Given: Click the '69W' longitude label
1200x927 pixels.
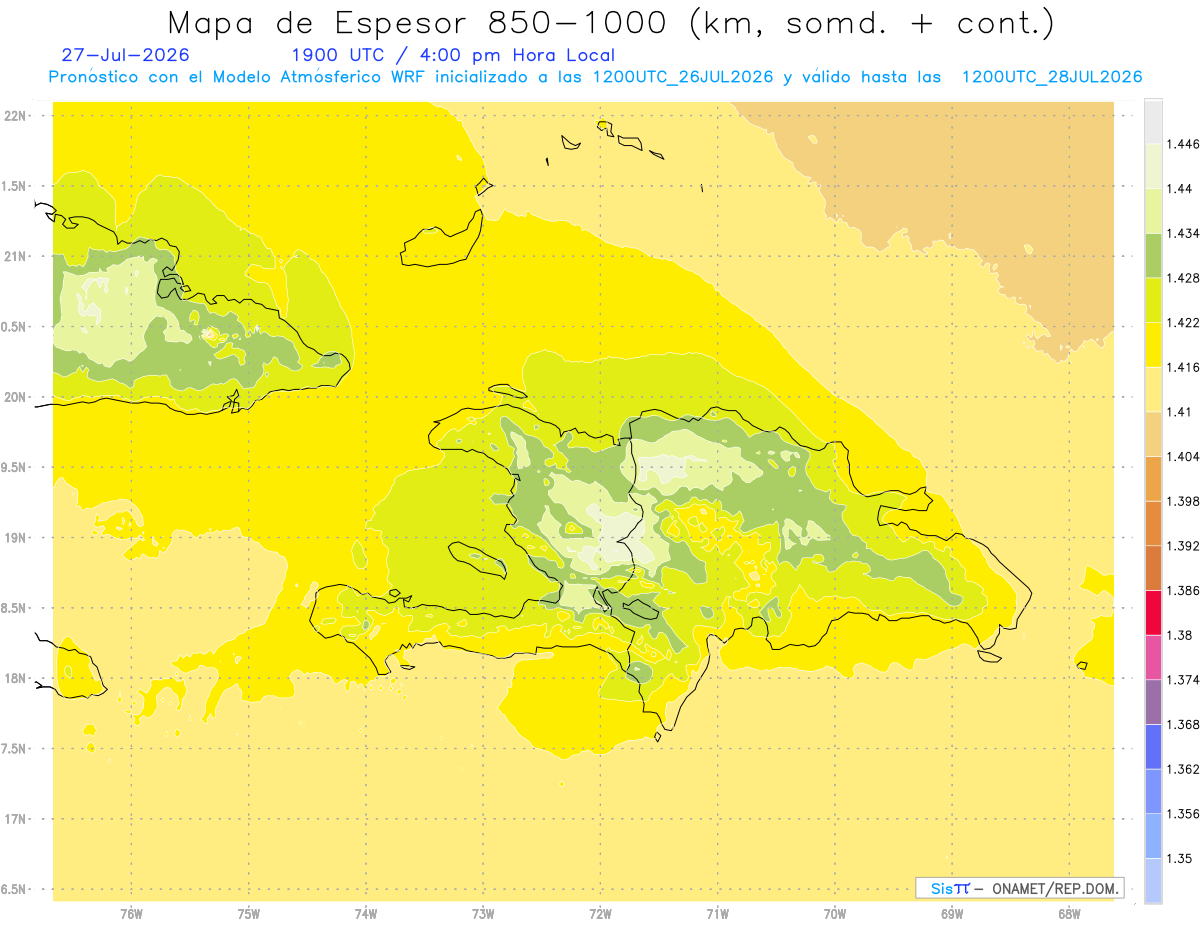Looking at the screenshot, I should click(x=952, y=914).
